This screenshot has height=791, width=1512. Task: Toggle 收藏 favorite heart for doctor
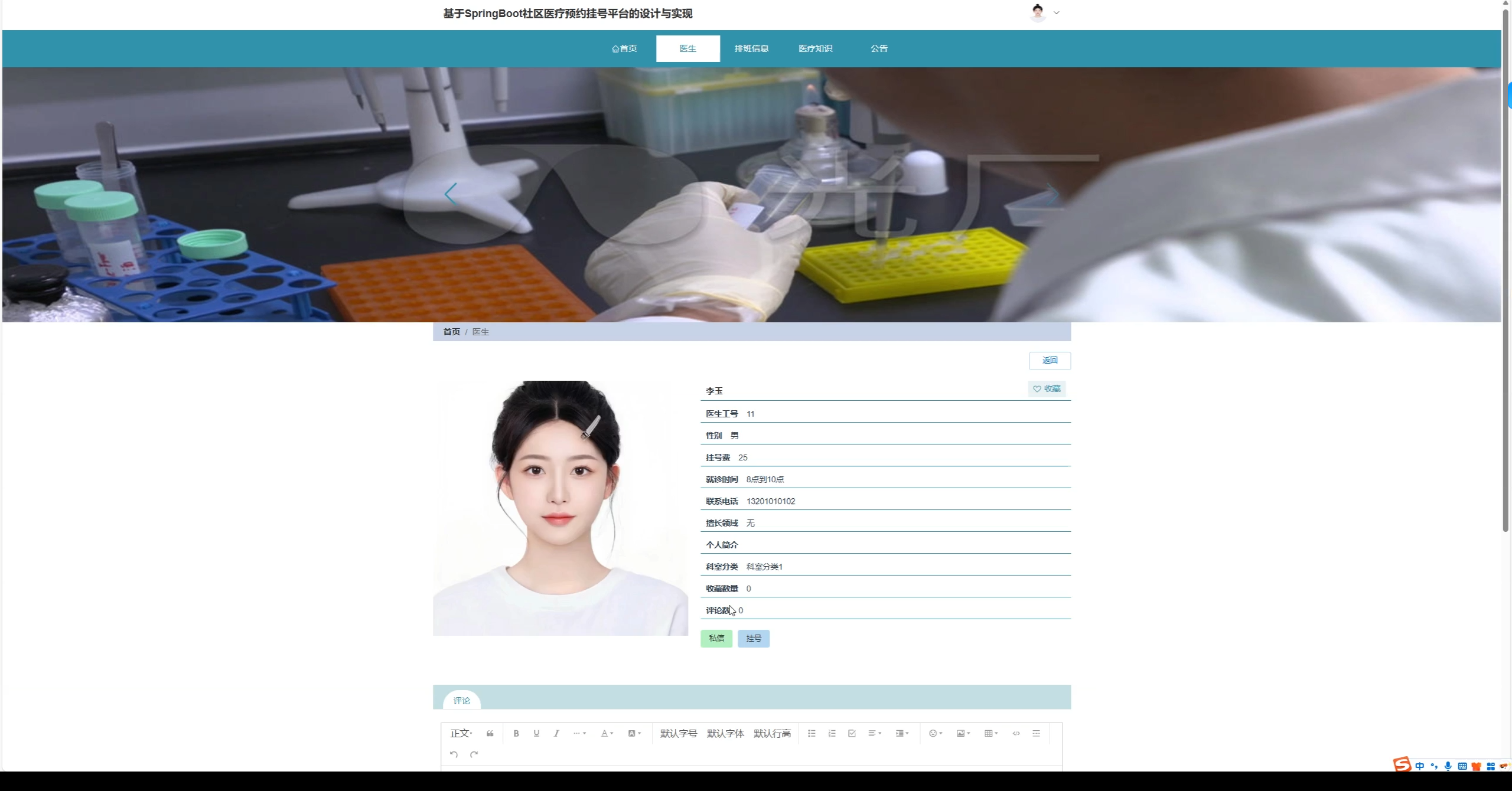1047,388
